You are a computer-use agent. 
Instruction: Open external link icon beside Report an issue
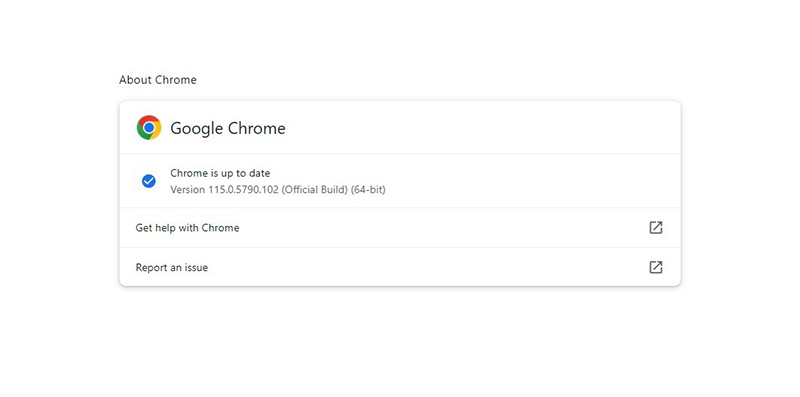click(x=656, y=267)
